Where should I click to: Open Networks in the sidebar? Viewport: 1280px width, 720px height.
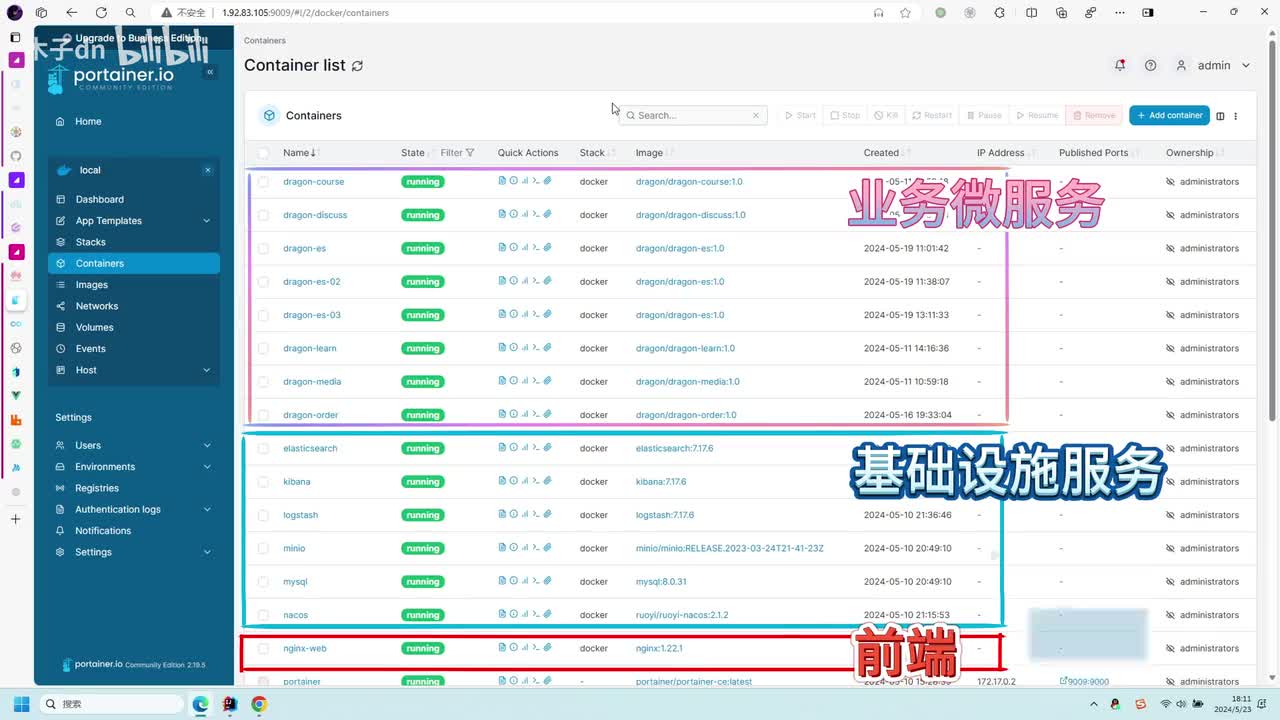pyautogui.click(x=133, y=306)
